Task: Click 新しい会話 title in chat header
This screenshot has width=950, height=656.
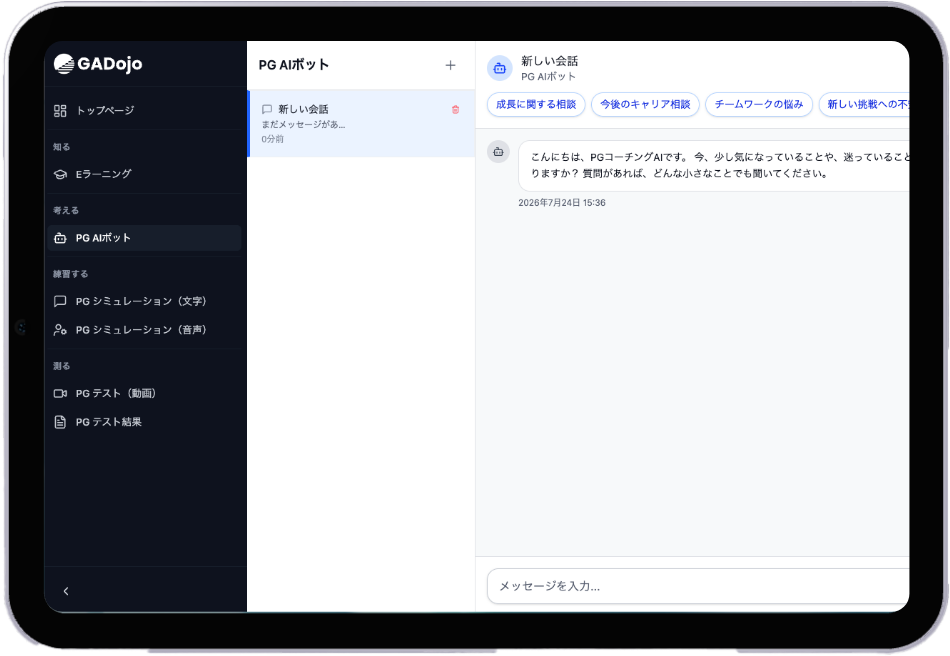Action: point(550,61)
